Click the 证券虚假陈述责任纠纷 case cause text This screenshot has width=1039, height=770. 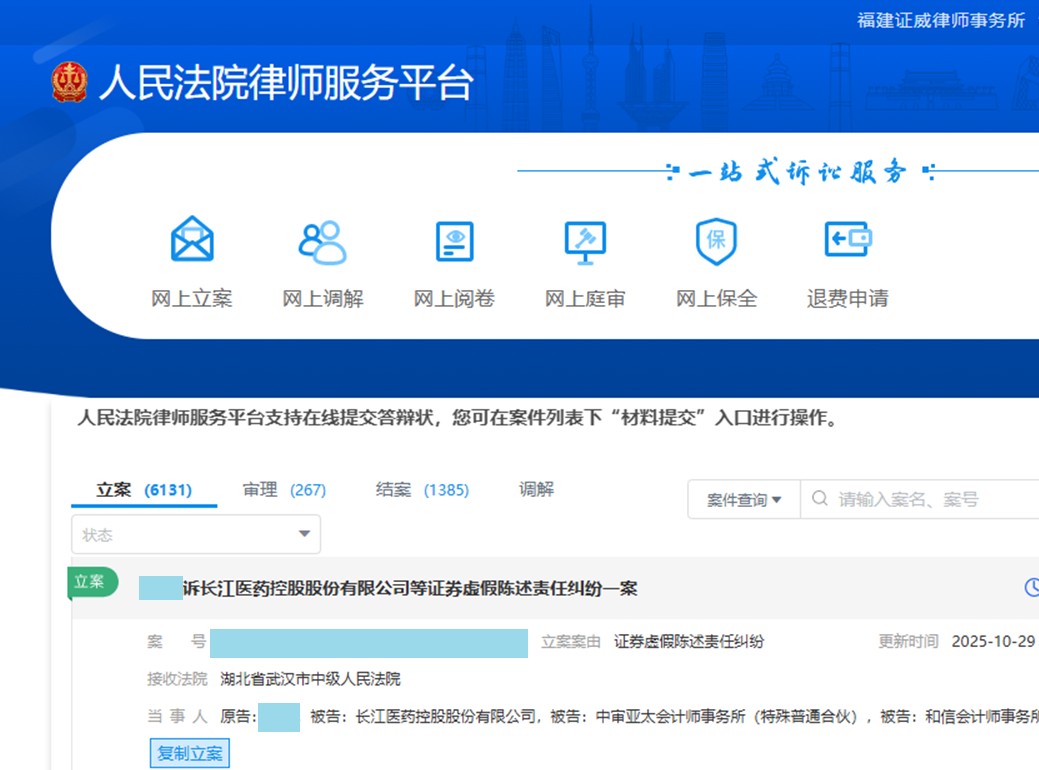[x=689, y=641]
